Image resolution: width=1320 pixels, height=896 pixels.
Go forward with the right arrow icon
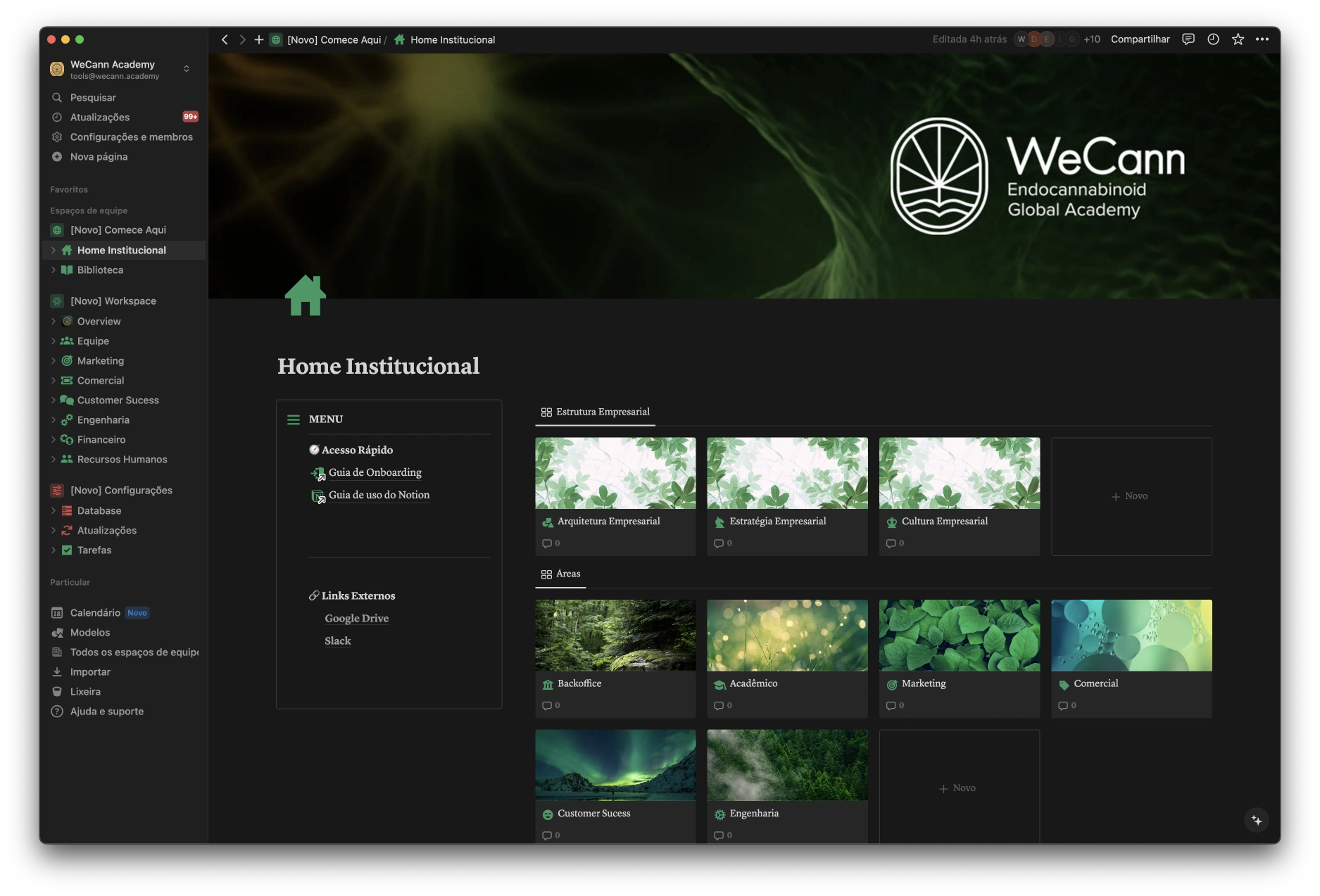coord(242,40)
